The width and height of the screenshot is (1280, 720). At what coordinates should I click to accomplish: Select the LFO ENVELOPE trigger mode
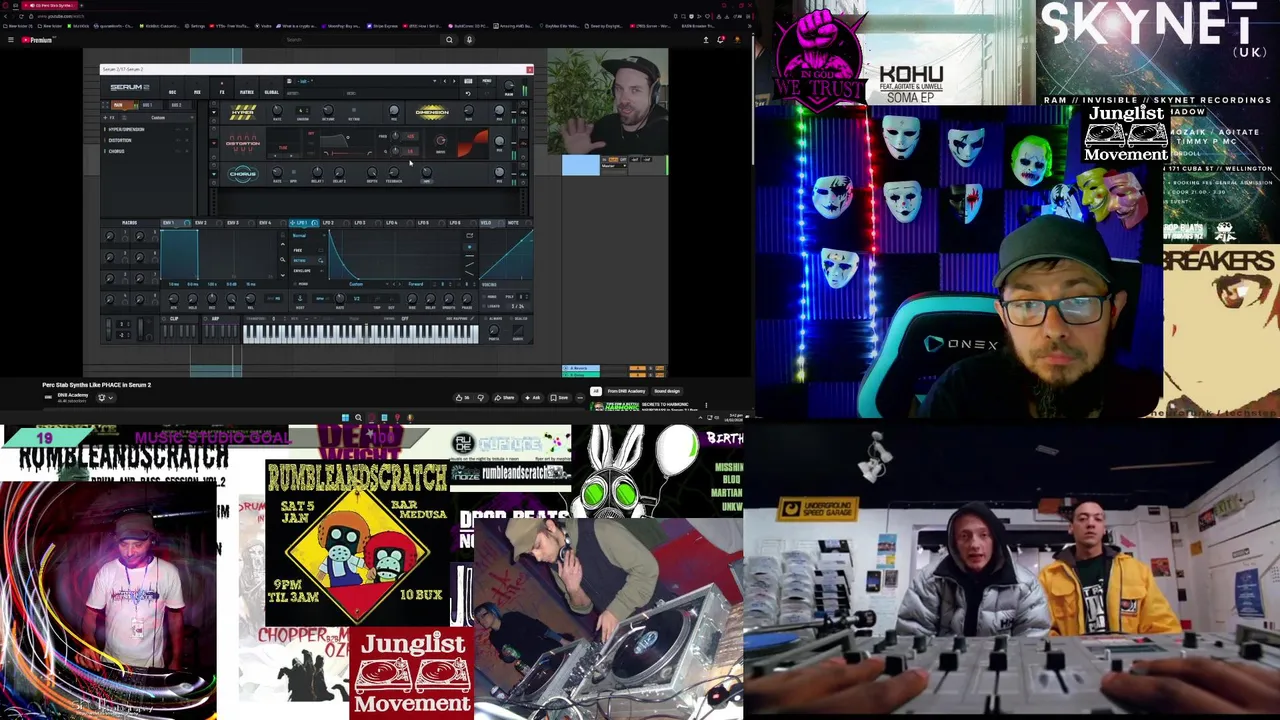pyautogui.click(x=309, y=271)
